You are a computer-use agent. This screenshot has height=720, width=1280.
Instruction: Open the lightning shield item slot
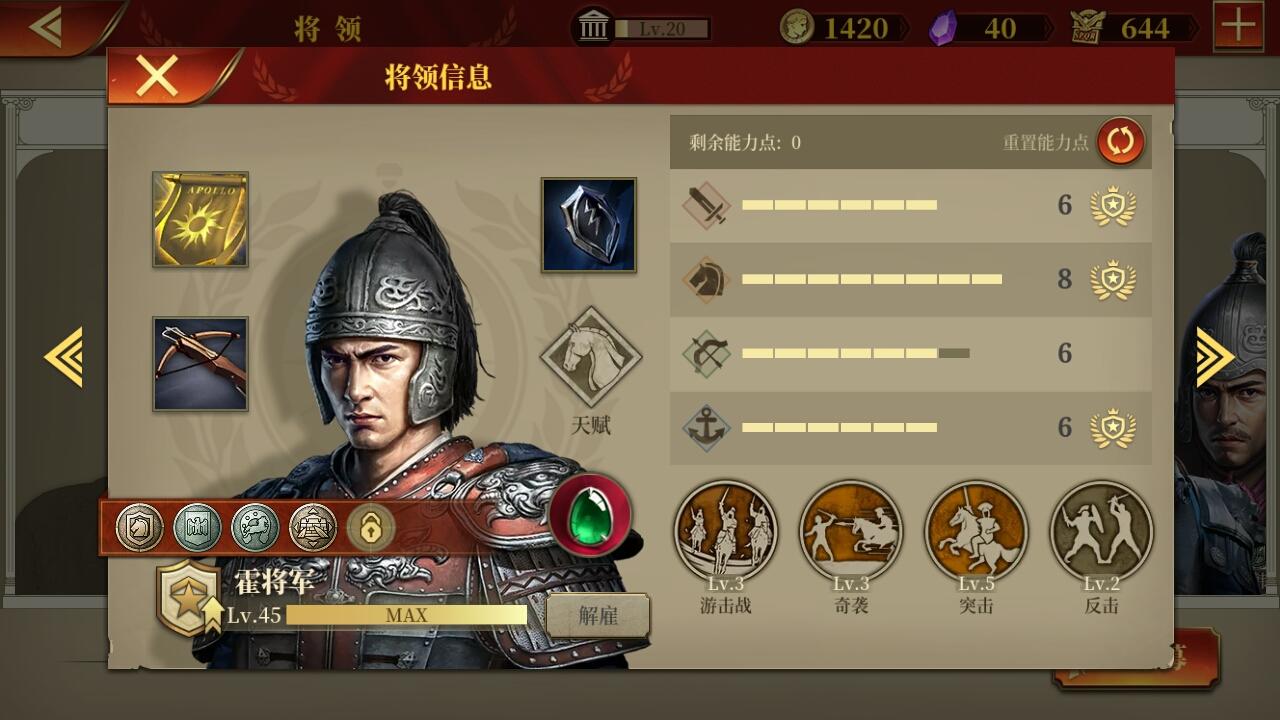point(589,225)
